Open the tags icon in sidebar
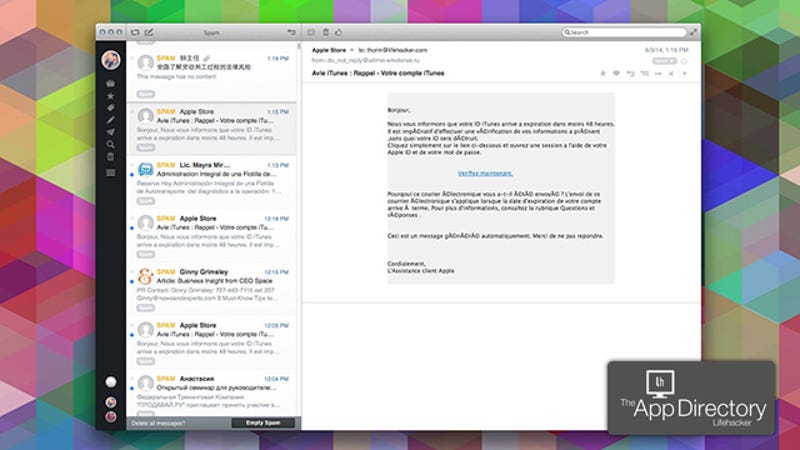The width and height of the screenshot is (800, 450). (x=110, y=108)
